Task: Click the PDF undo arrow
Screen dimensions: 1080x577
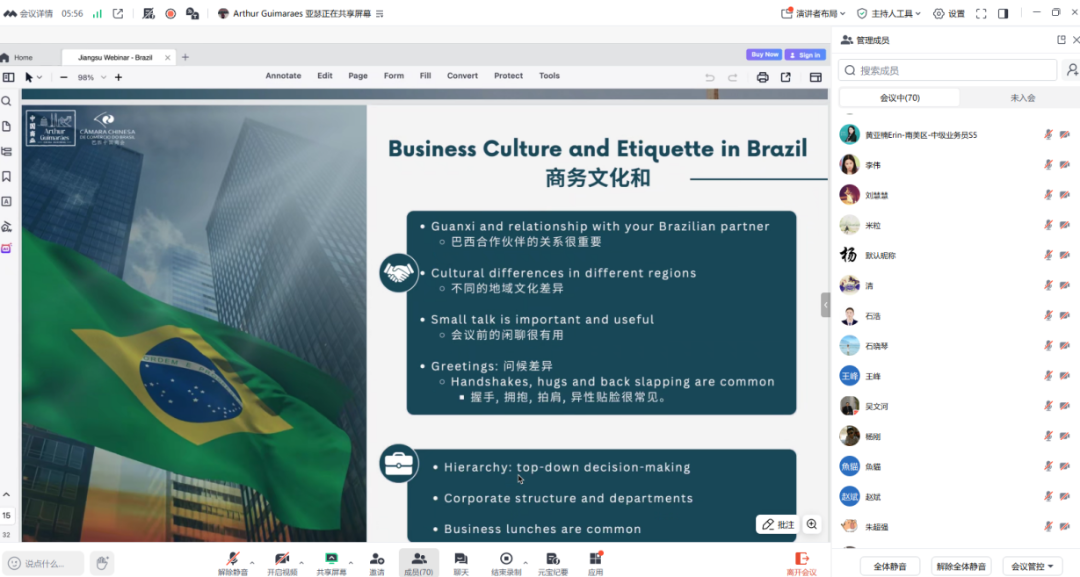Action: [x=709, y=77]
